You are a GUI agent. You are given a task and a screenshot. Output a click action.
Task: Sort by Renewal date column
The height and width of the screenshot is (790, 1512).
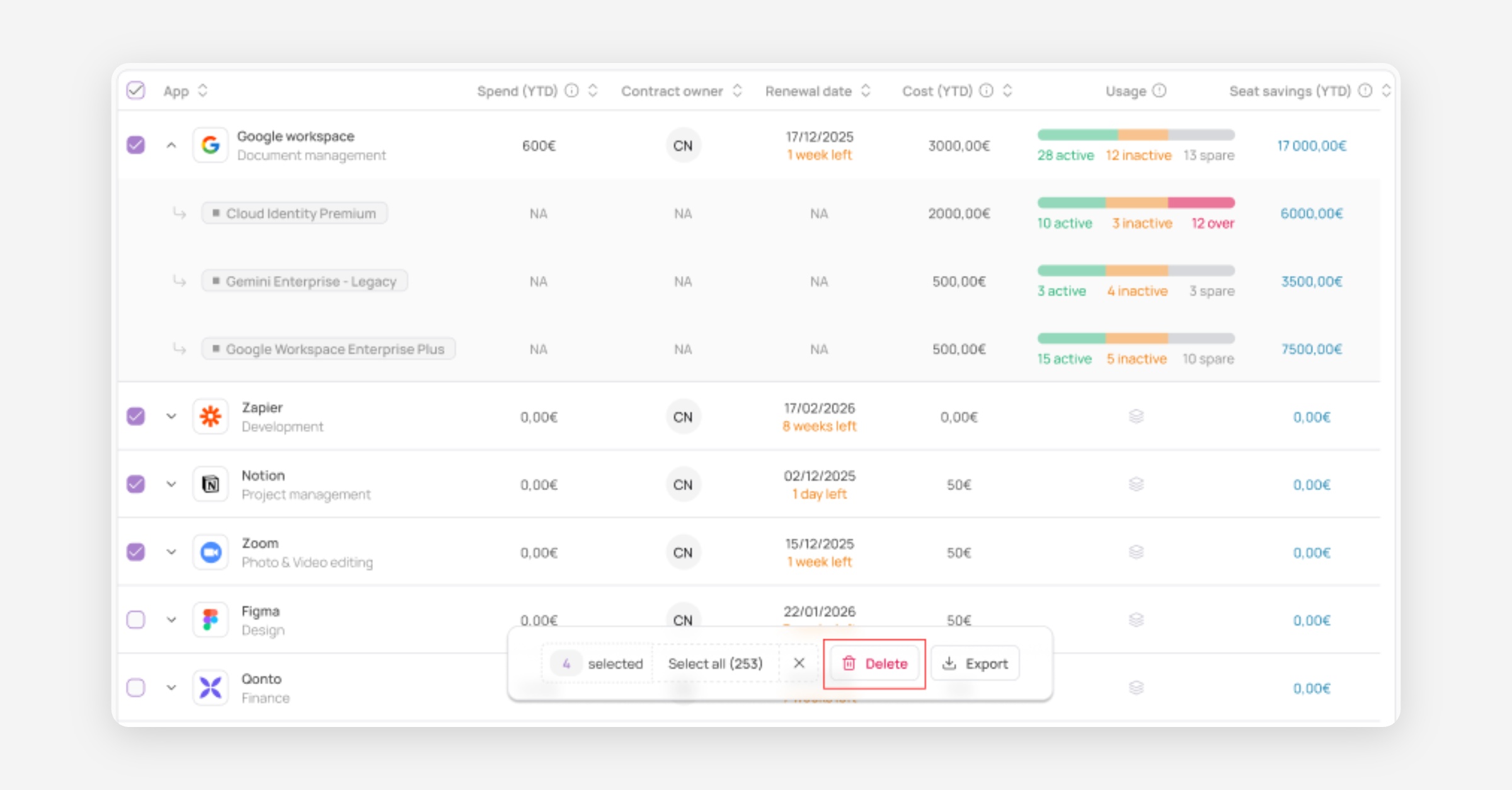pyautogui.click(x=866, y=91)
